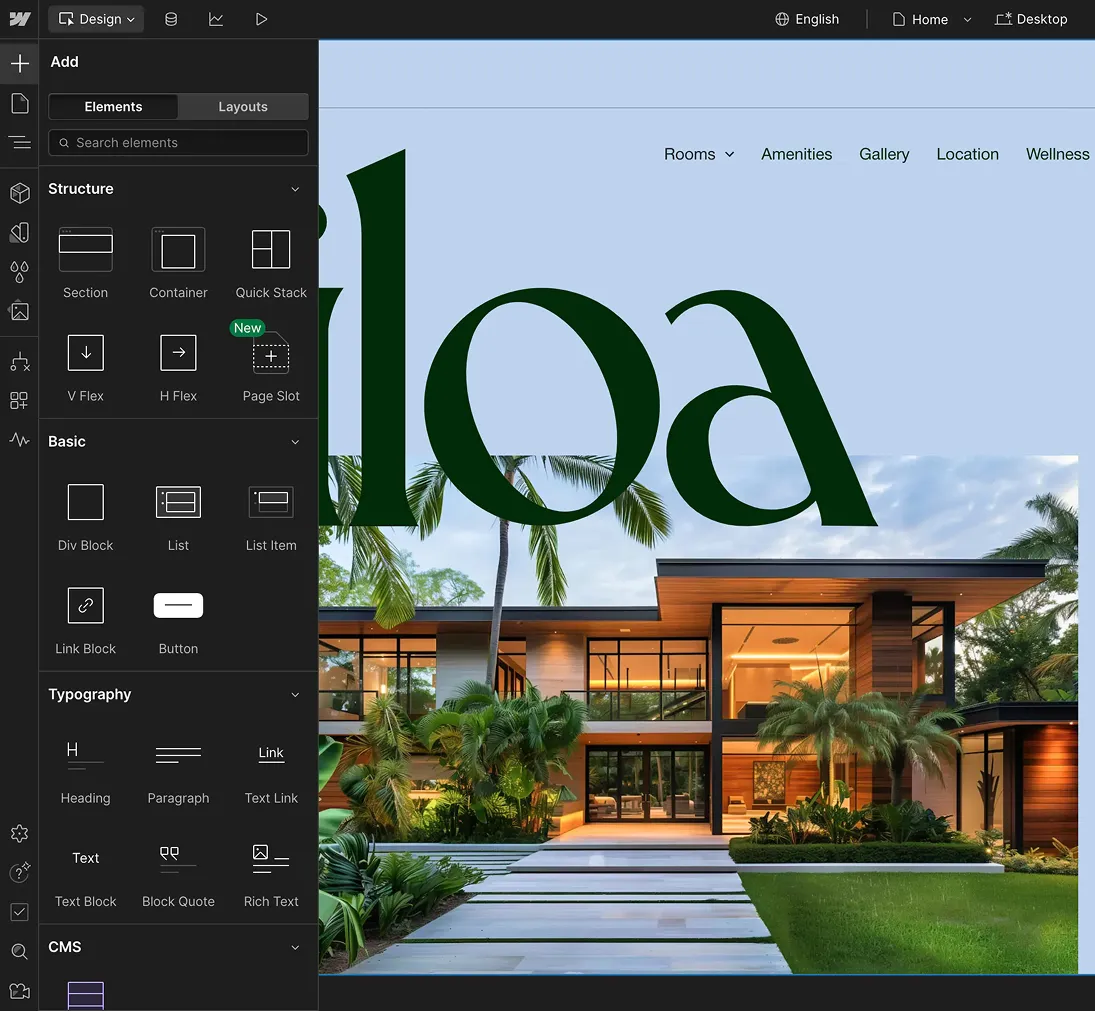
Task: Click the Amenities nav link
Action: coord(796,154)
